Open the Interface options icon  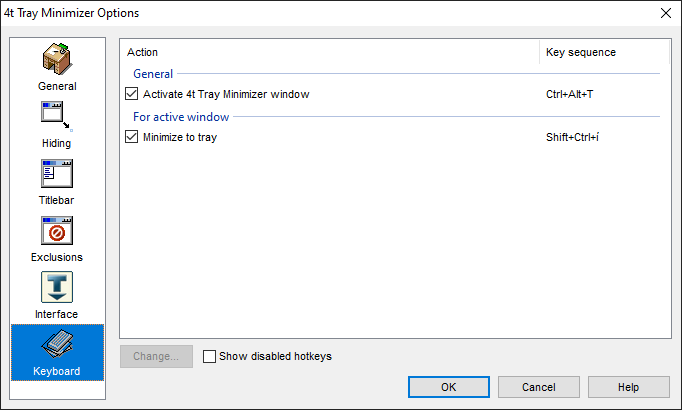pyautogui.click(x=57, y=296)
